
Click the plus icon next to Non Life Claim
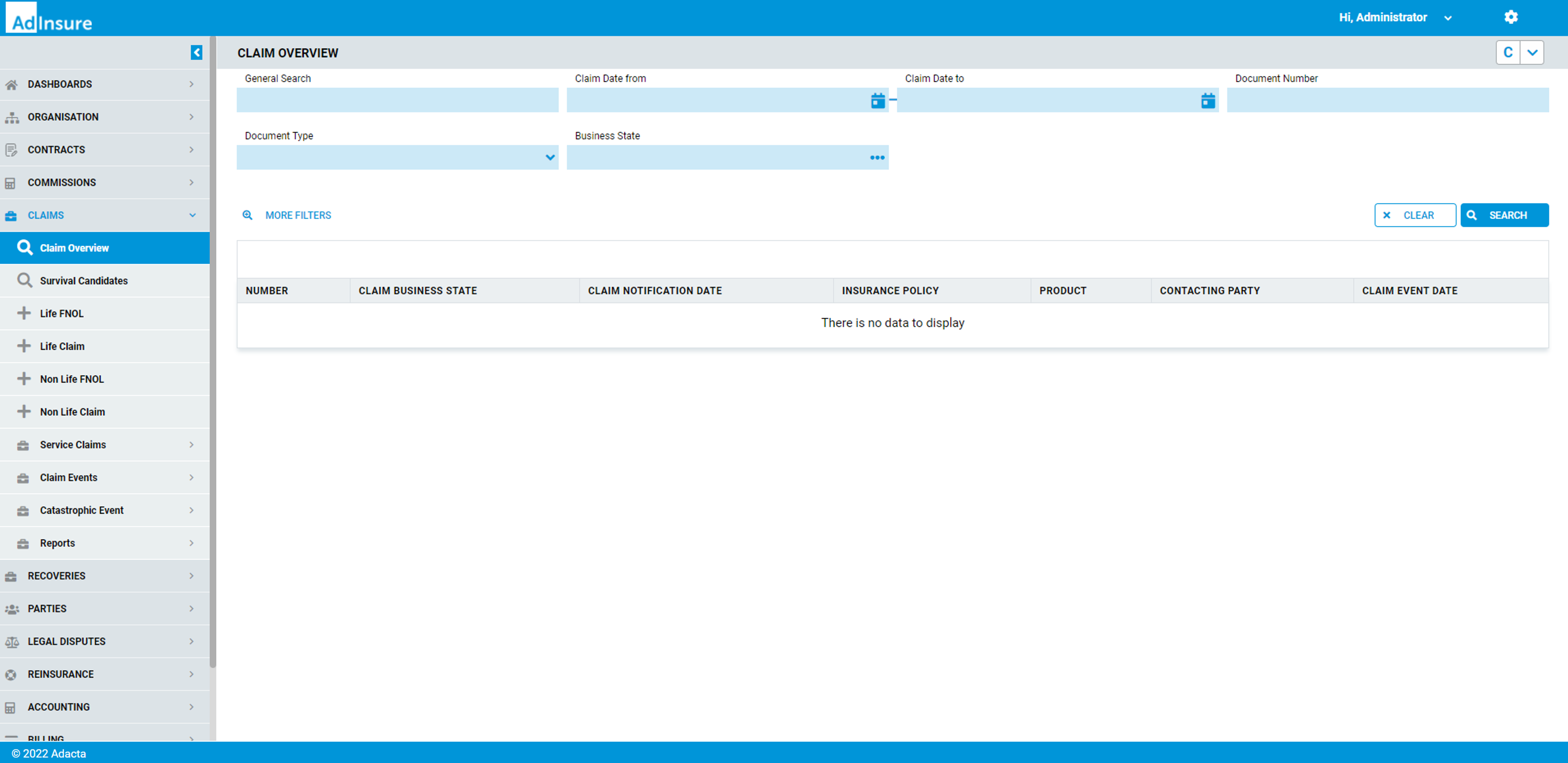tap(24, 412)
